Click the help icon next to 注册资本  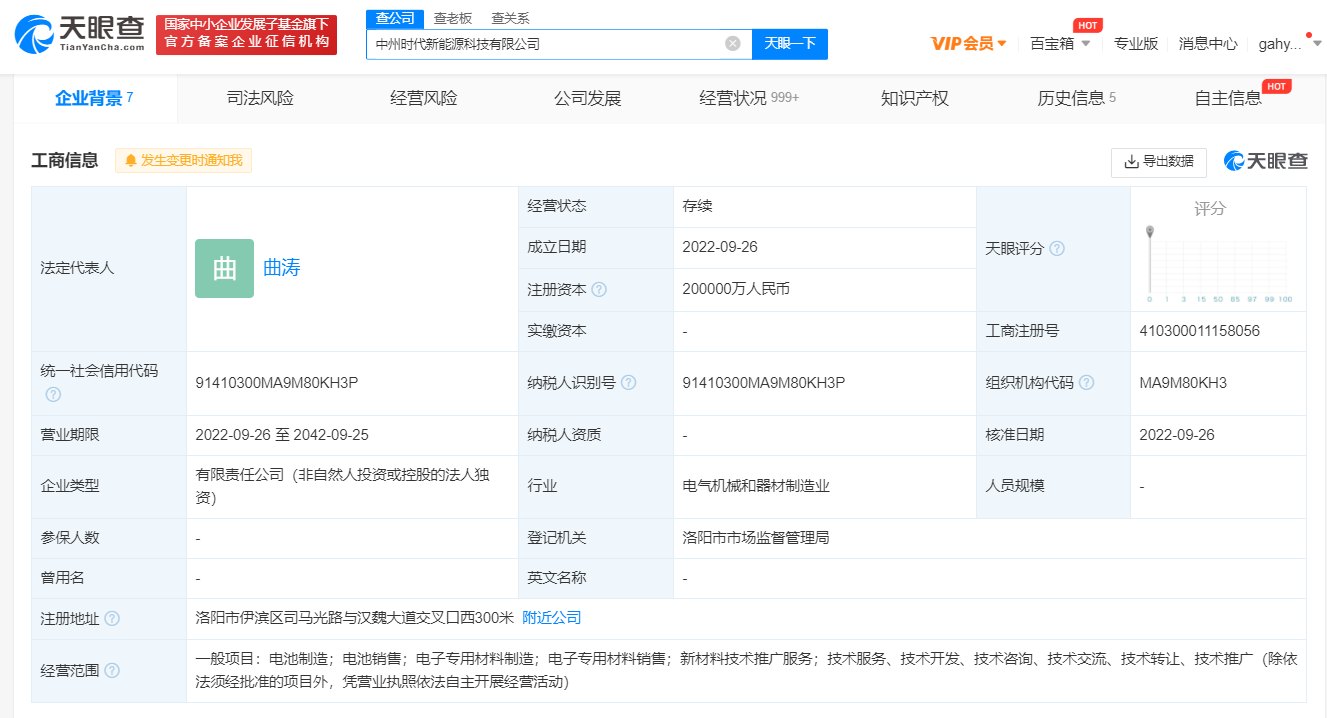click(599, 289)
